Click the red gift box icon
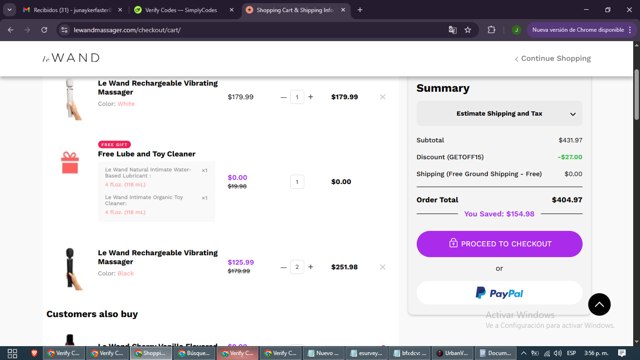The width and height of the screenshot is (640, 360). click(70, 162)
